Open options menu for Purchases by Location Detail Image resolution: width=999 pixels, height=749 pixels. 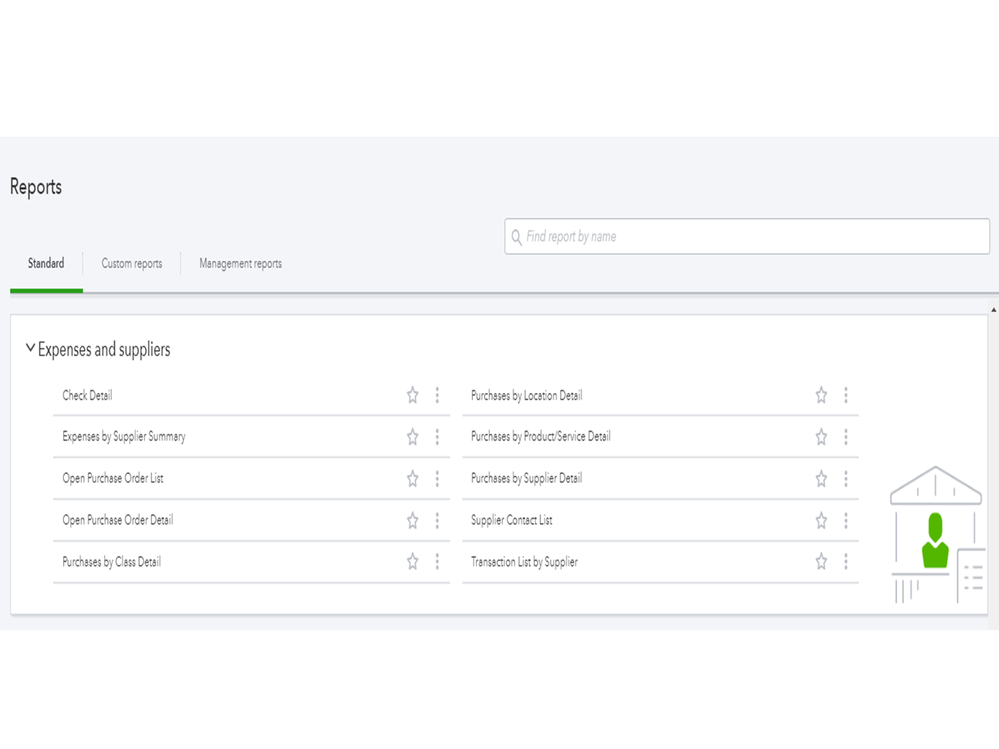click(x=846, y=396)
